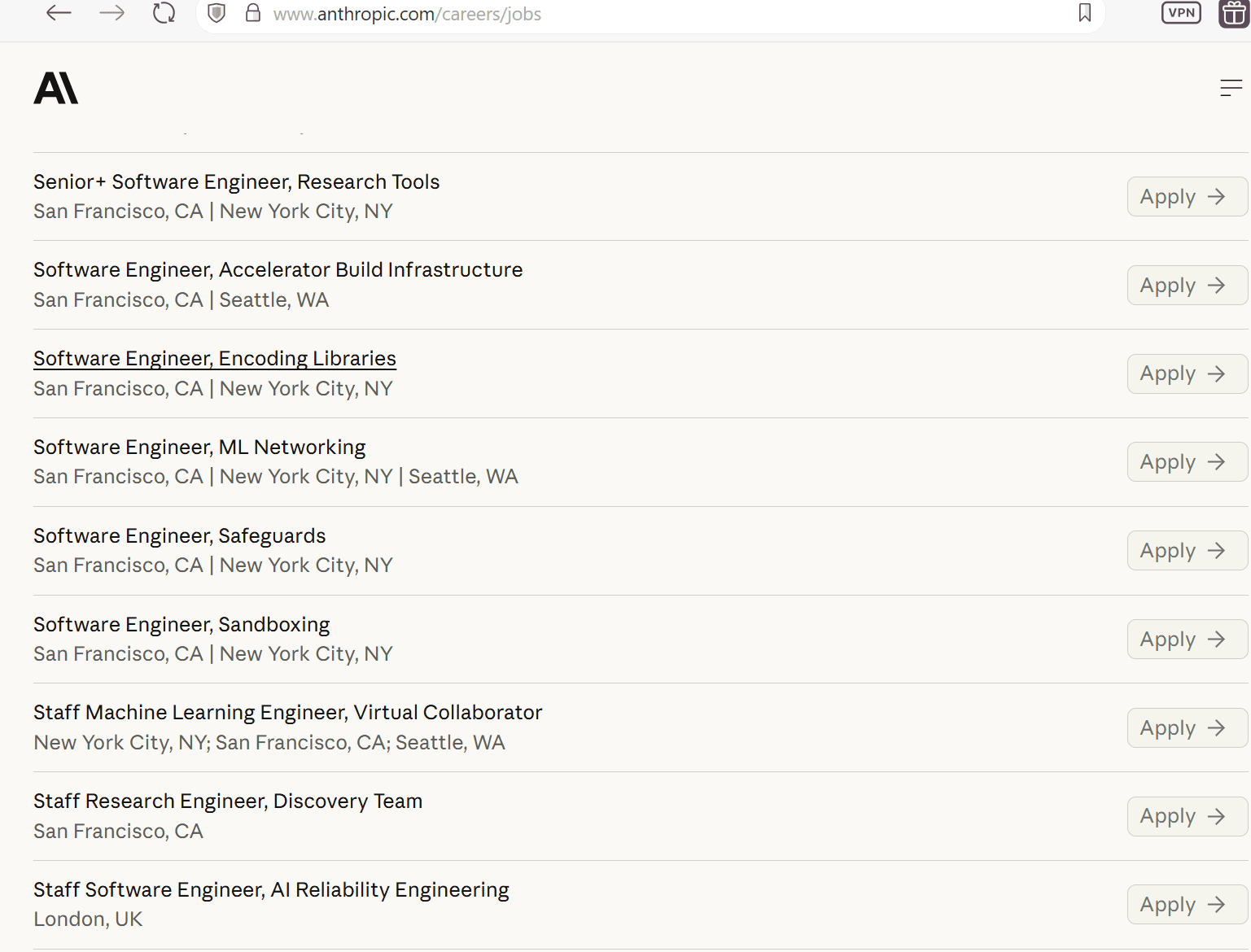Image resolution: width=1251 pixels, height=952 pixels.
Task: Open the hamburger navigation menu
Action: pos(1230,88)
